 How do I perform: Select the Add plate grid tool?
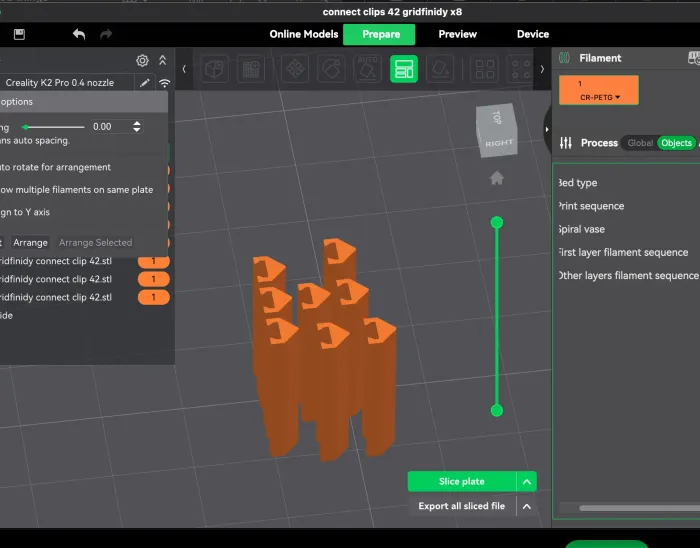click(x=251, y=69)
